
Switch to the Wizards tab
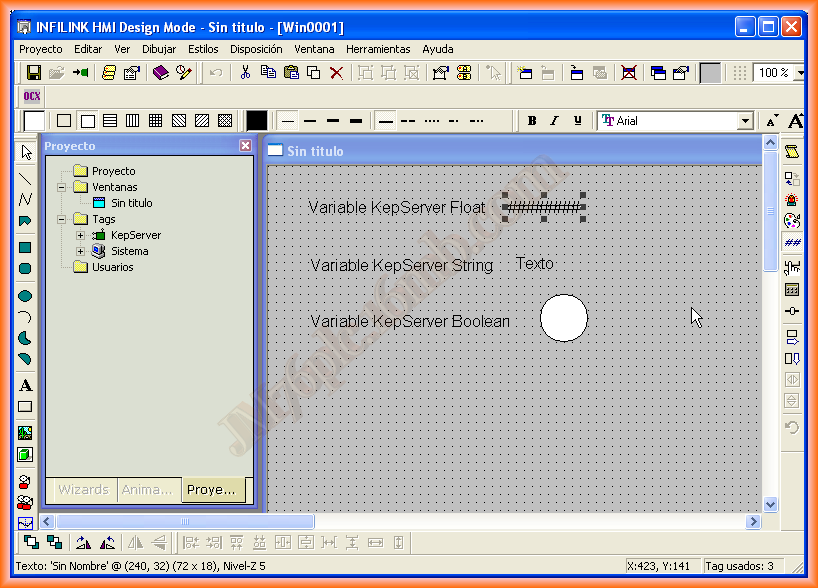[x=83, y=490]
